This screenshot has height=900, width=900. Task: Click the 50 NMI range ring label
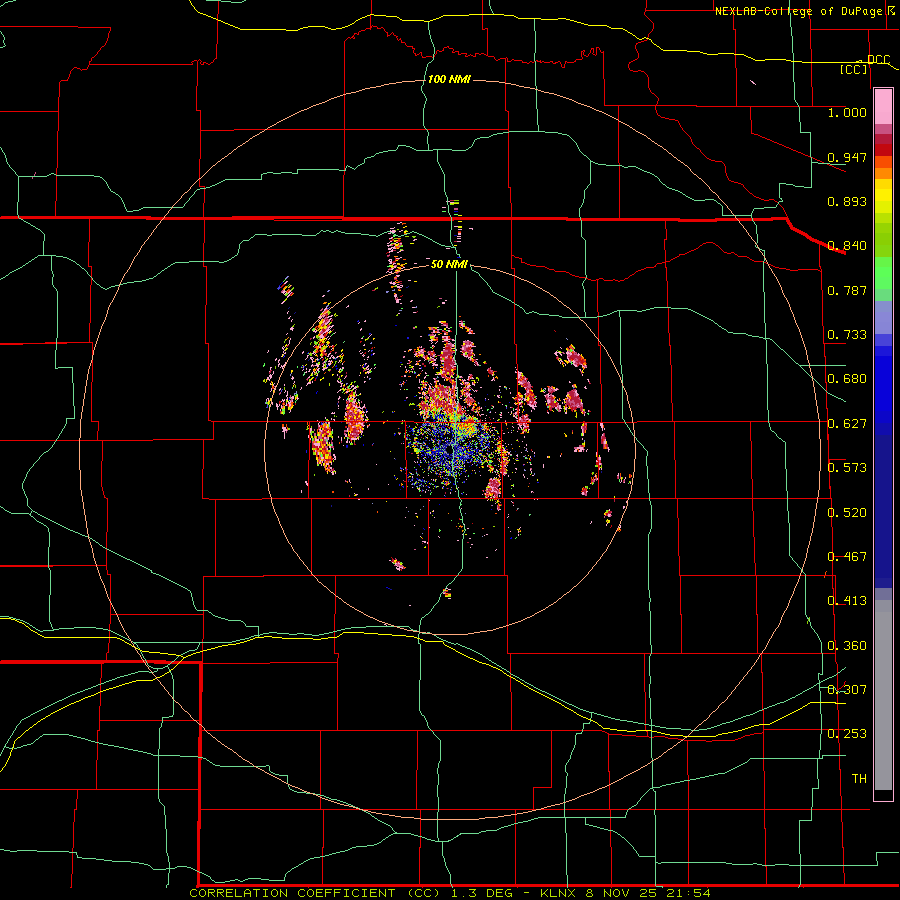click(x=449, y=264)
